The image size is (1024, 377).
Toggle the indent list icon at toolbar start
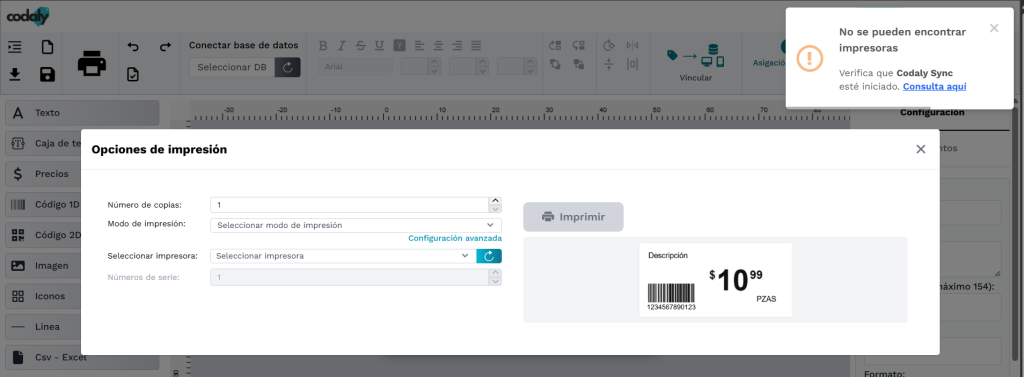(14, 47)
